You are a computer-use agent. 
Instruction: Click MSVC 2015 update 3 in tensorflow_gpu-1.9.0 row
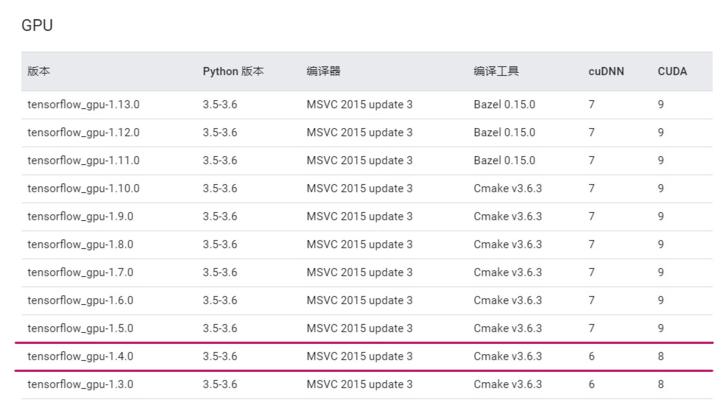[x=360, y=216]
